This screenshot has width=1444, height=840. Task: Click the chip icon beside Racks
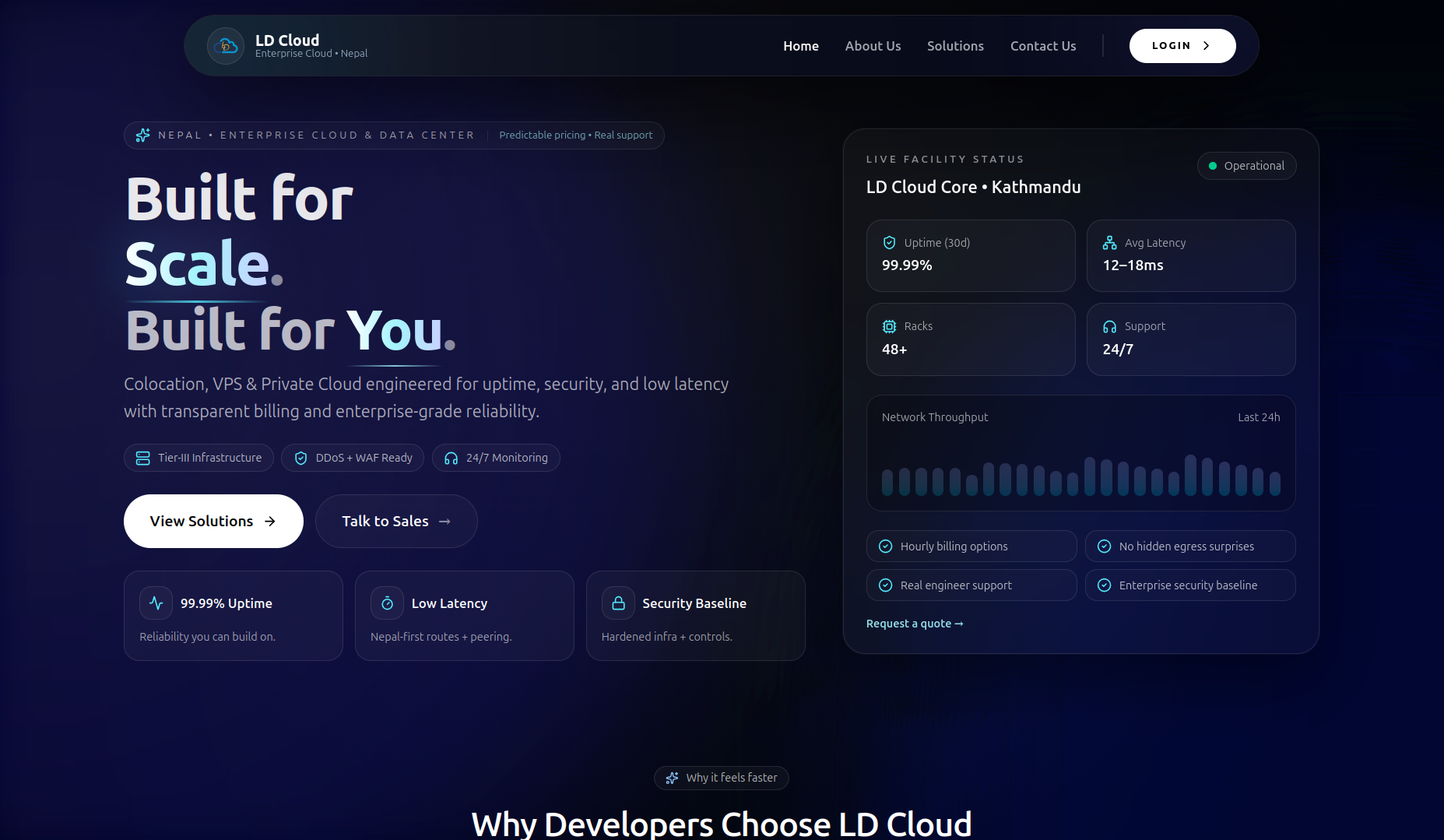tap(889, 326)
